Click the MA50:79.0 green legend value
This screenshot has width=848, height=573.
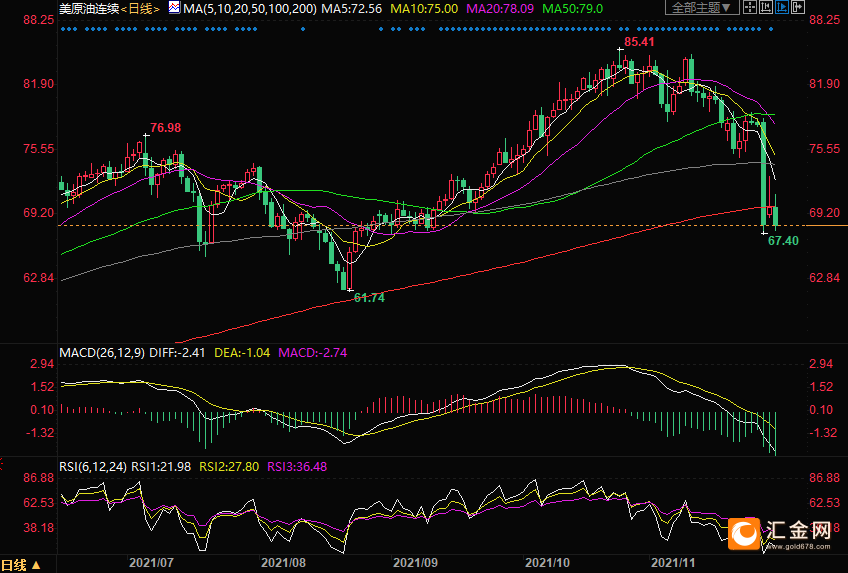point(572,9)
